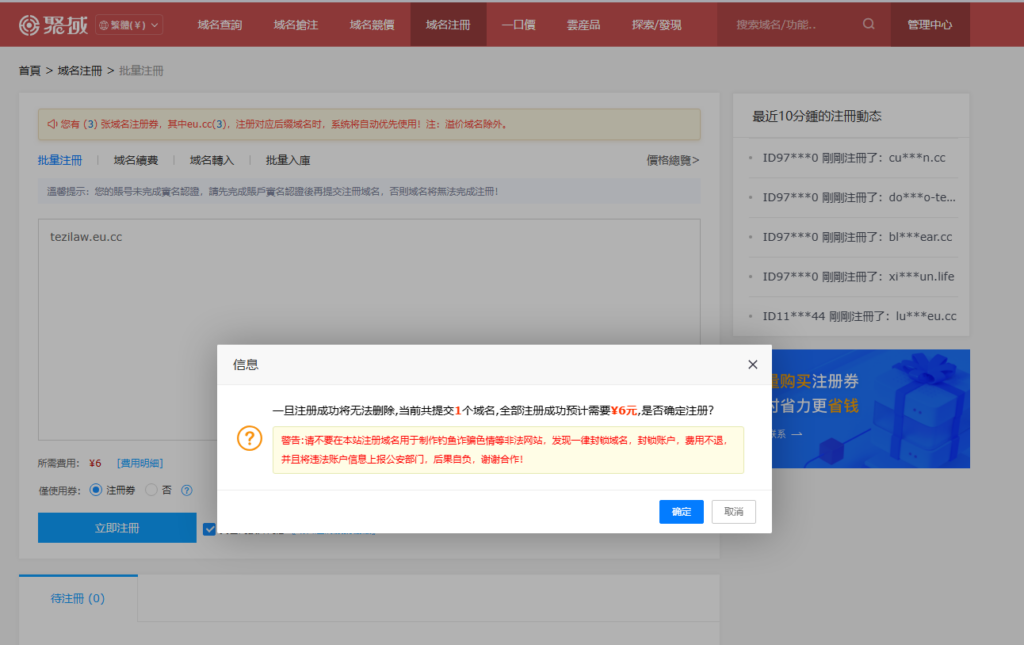Open the 管理中心 menu
The image size is (1024, 645).
point(929,22)
